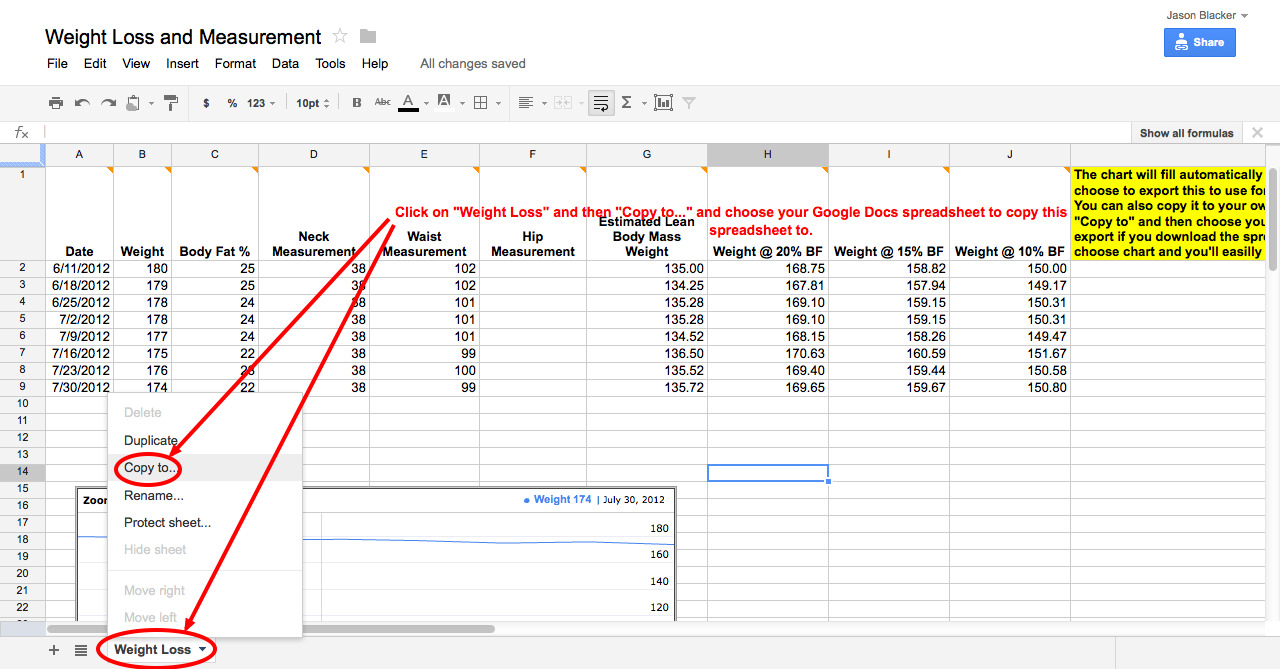
Task: Open the Weight Loss sheet tab arrow
Action: 204,650
